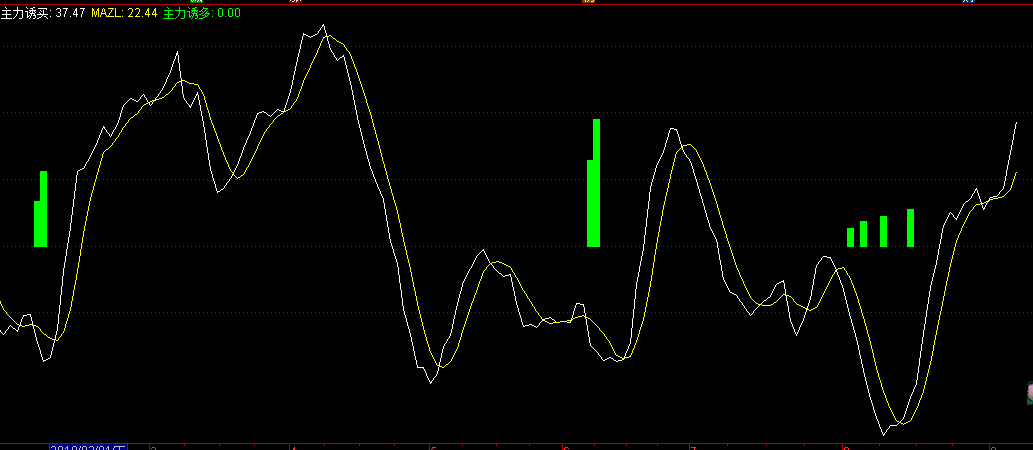Select the shorter bar beside the tallest green bar
Image resolution: width=1033 pixels, height=450 pixels.
coord(590,203)
